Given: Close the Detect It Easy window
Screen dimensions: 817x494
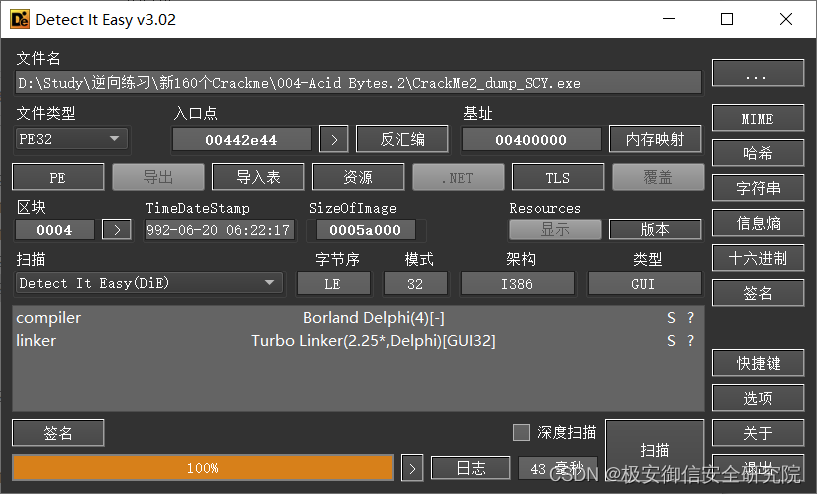Looking at the screenshot, I should click(x=786, y=19).
